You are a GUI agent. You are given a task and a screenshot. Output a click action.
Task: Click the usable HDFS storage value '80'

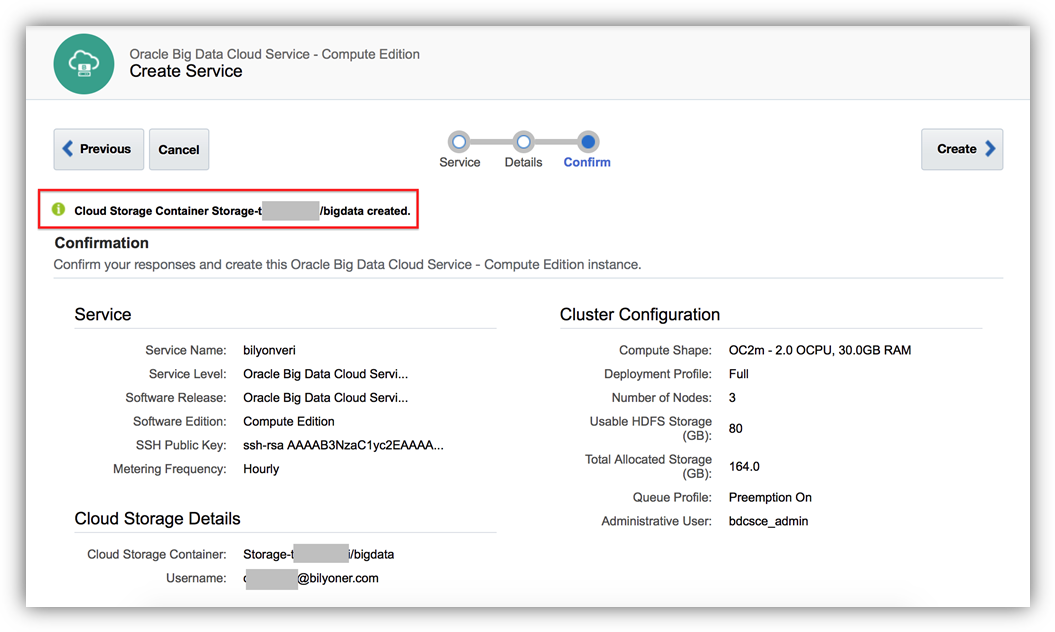tap(735, 429)
